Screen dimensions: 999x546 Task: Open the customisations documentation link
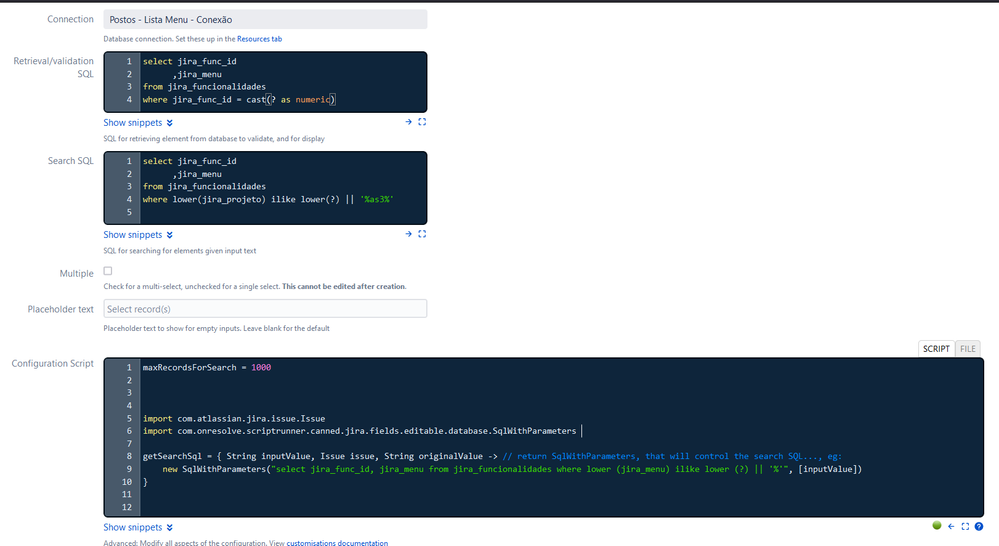pyautogui.click(x=337, y=543)
